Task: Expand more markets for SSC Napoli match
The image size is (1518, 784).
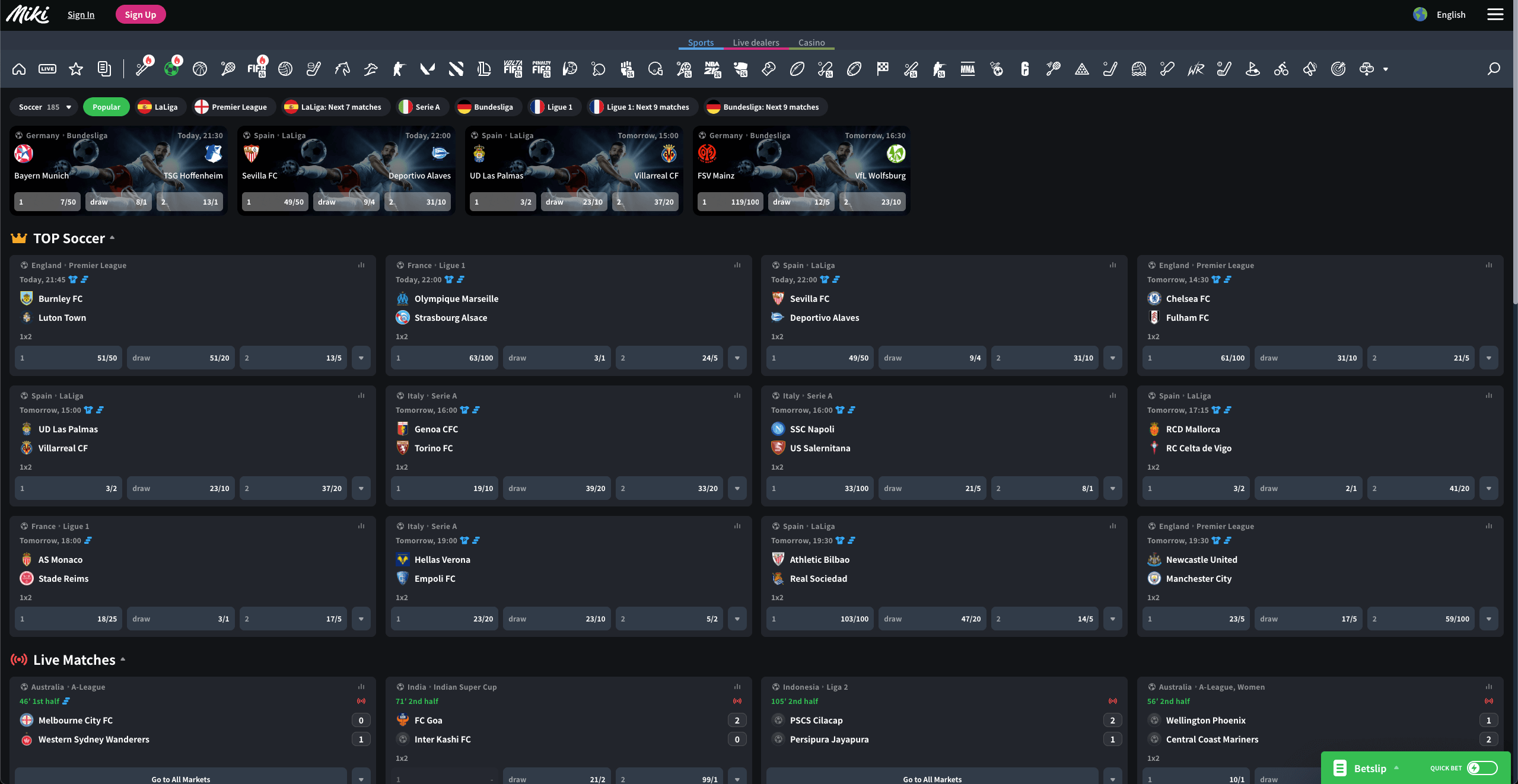Action: click(1113, 489)
